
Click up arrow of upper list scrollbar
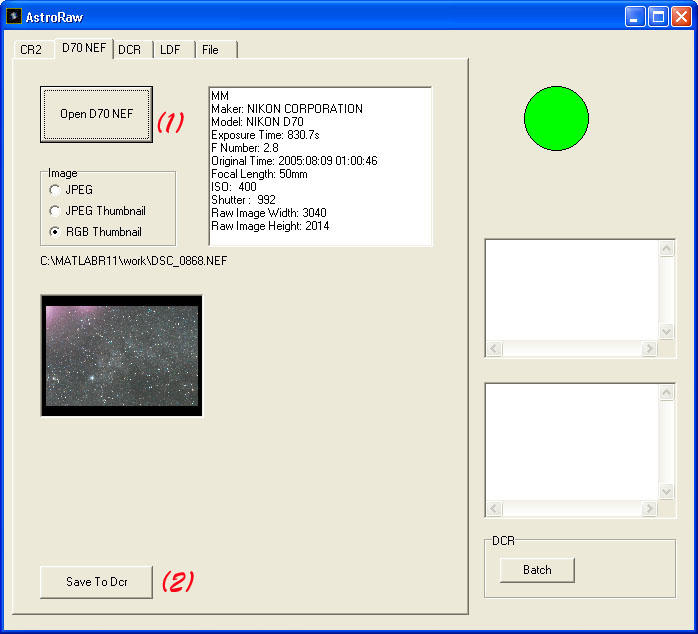666,248
